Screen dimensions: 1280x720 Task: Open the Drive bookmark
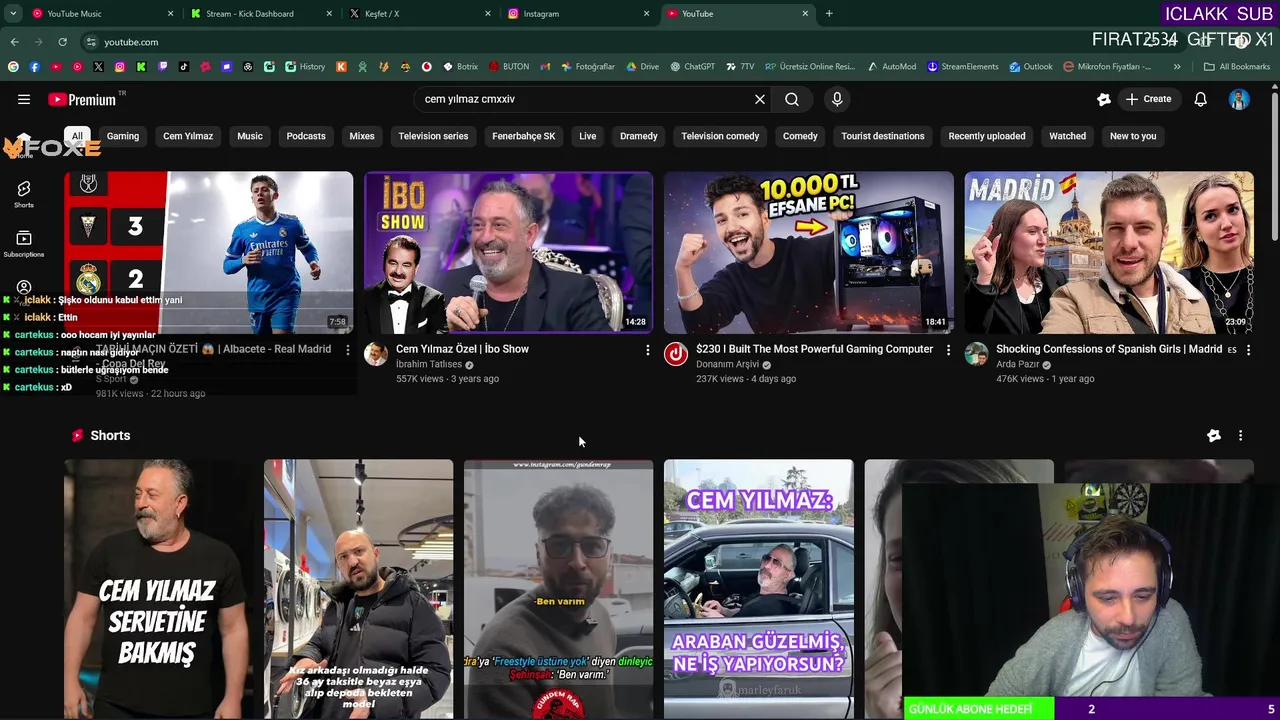[642, 67]
